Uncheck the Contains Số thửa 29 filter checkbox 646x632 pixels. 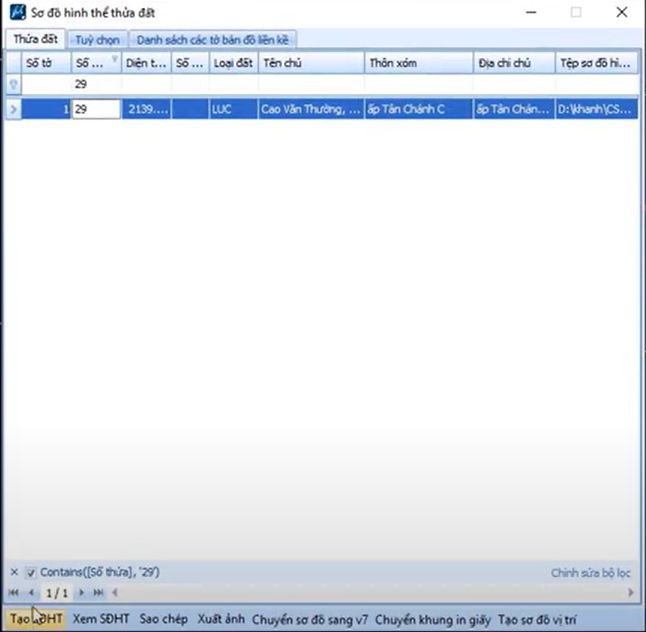[30, 573]
